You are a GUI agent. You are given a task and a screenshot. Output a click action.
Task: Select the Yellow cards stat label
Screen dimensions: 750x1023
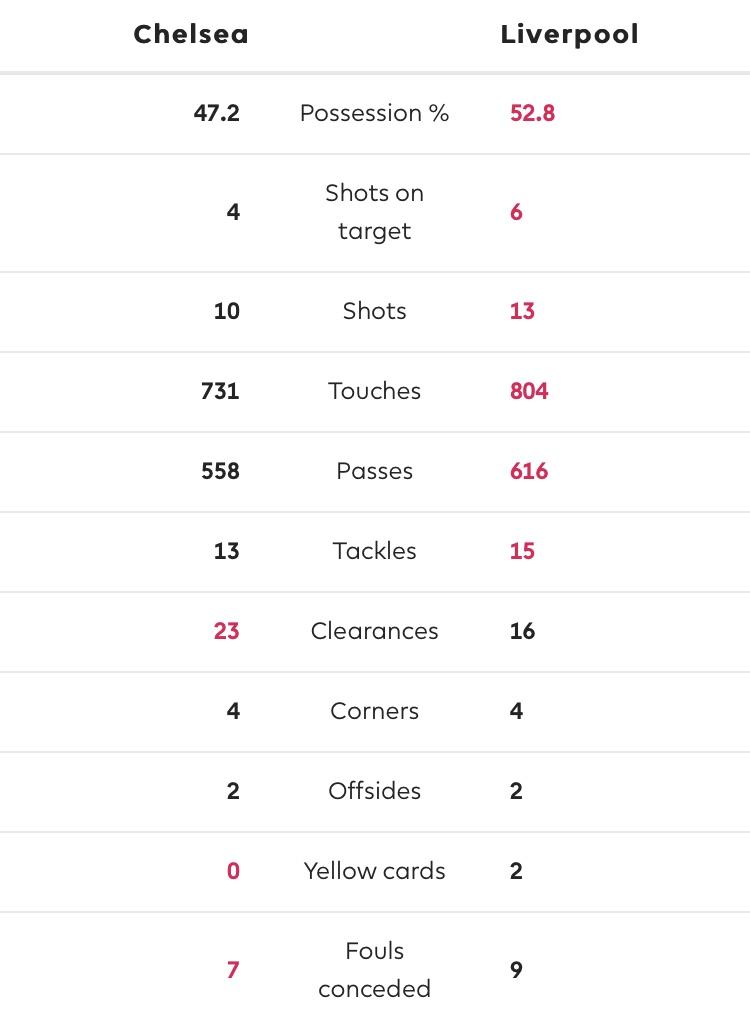[x=374, y=871]
